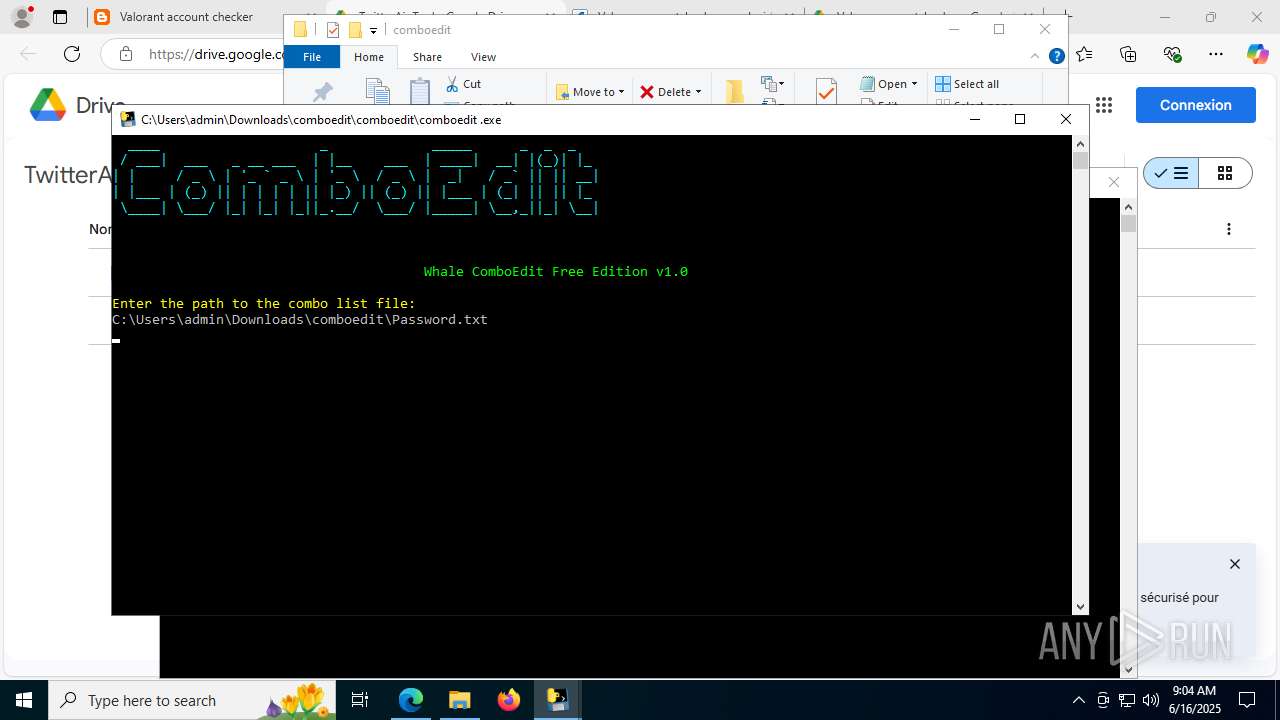The width and height of the screenshot is (1280, 720).
Task: Click the Whale ComboEdit Free Edition title text
Action: click(555, 272)
